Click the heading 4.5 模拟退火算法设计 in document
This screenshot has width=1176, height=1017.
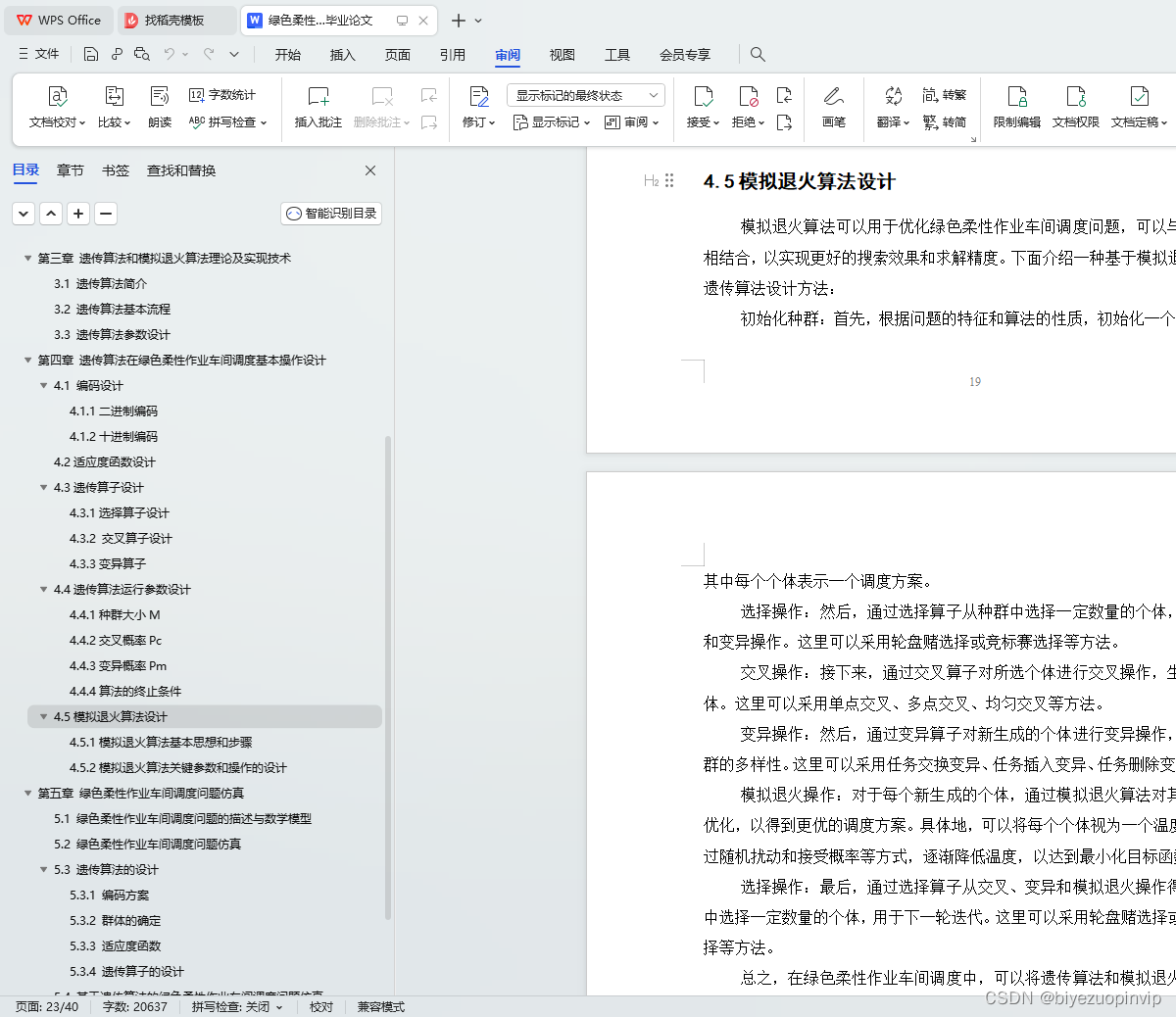click(800, 181)
